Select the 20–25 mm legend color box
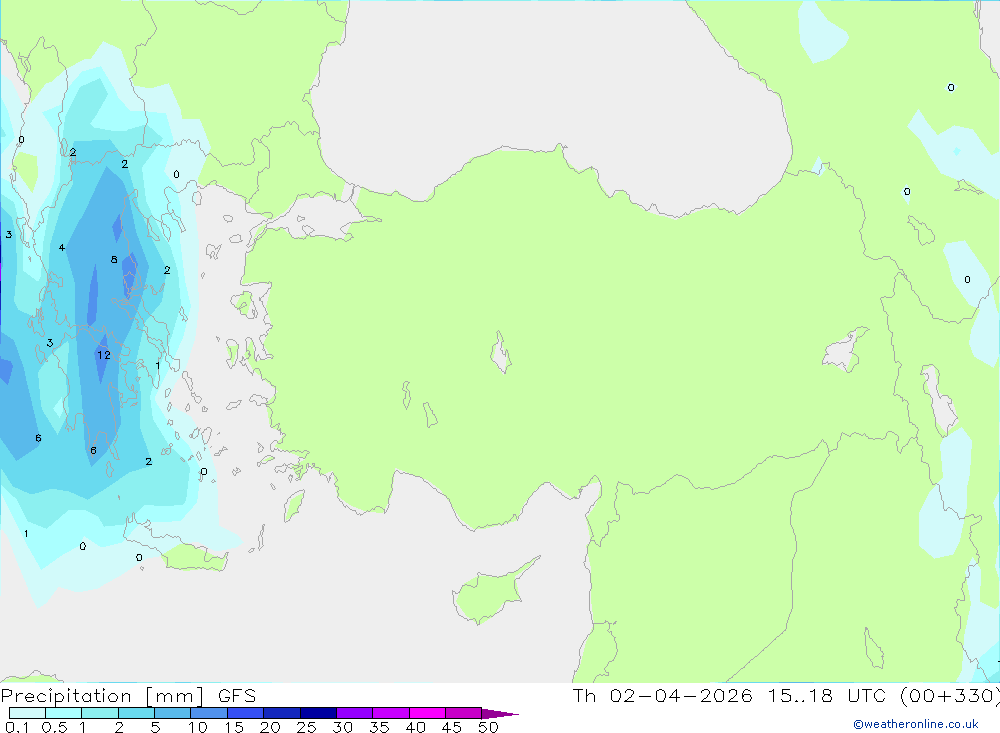Viewport: 1000px width, 733px height. click(x=281, y=713)
